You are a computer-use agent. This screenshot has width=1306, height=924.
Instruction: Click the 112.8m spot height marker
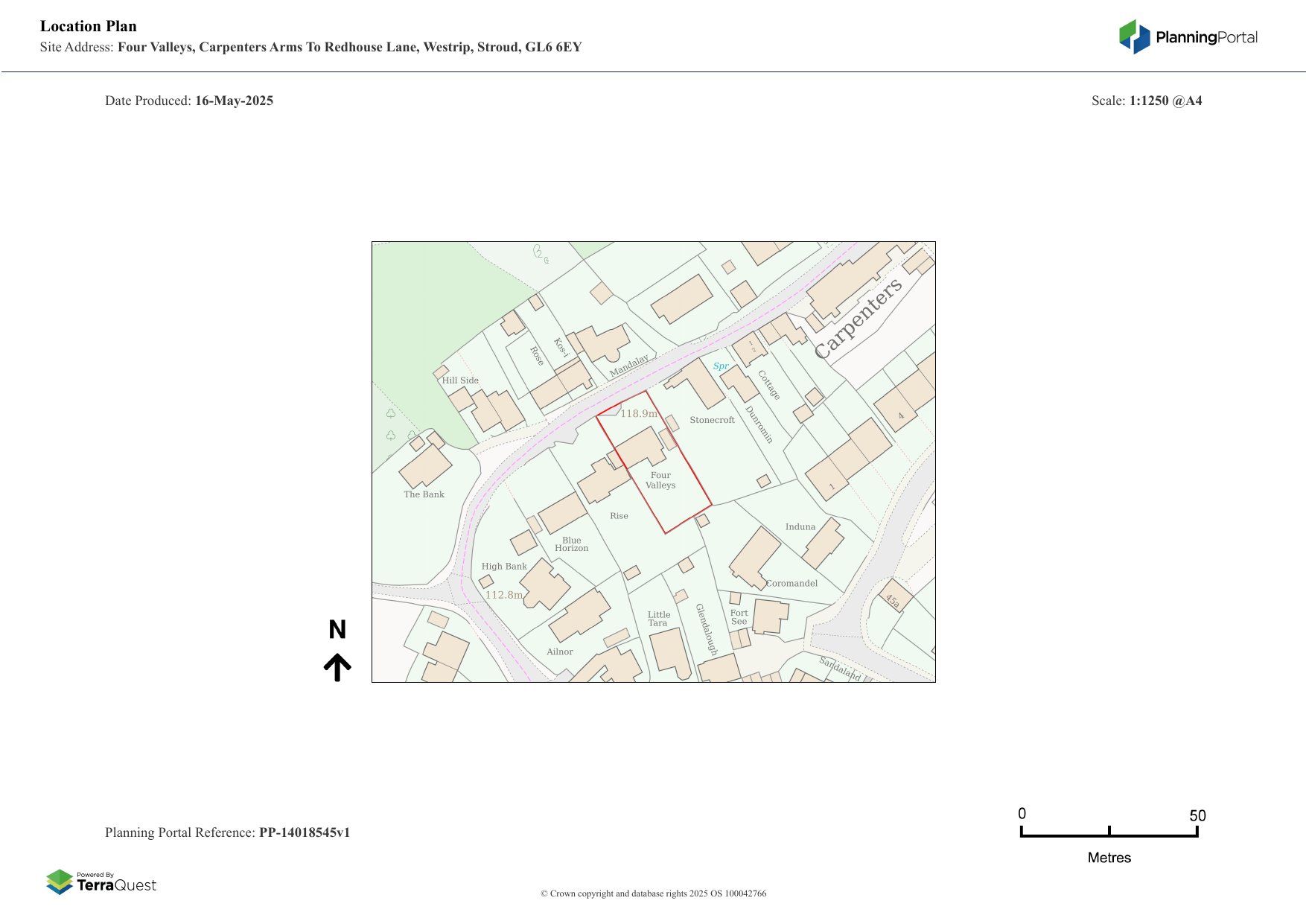point(504,595)
